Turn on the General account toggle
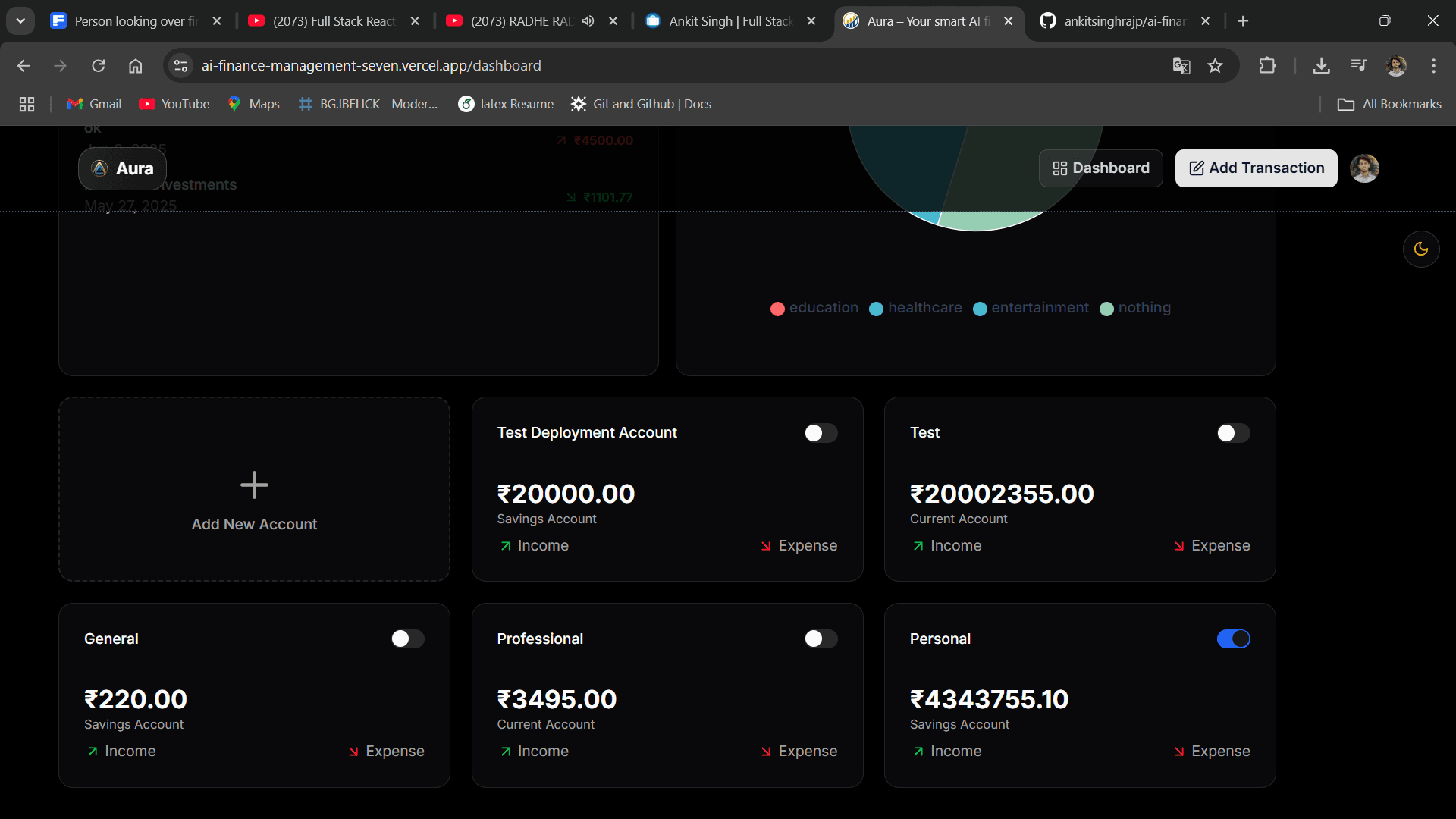This screenshot has width=1456, height=819. [407, 639]
